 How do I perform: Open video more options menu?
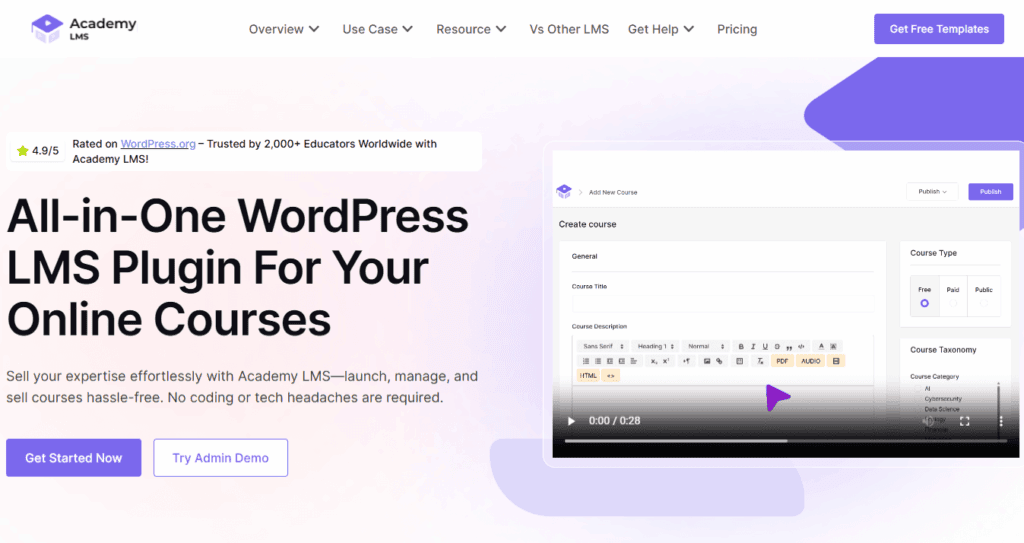pos(1000,421)
